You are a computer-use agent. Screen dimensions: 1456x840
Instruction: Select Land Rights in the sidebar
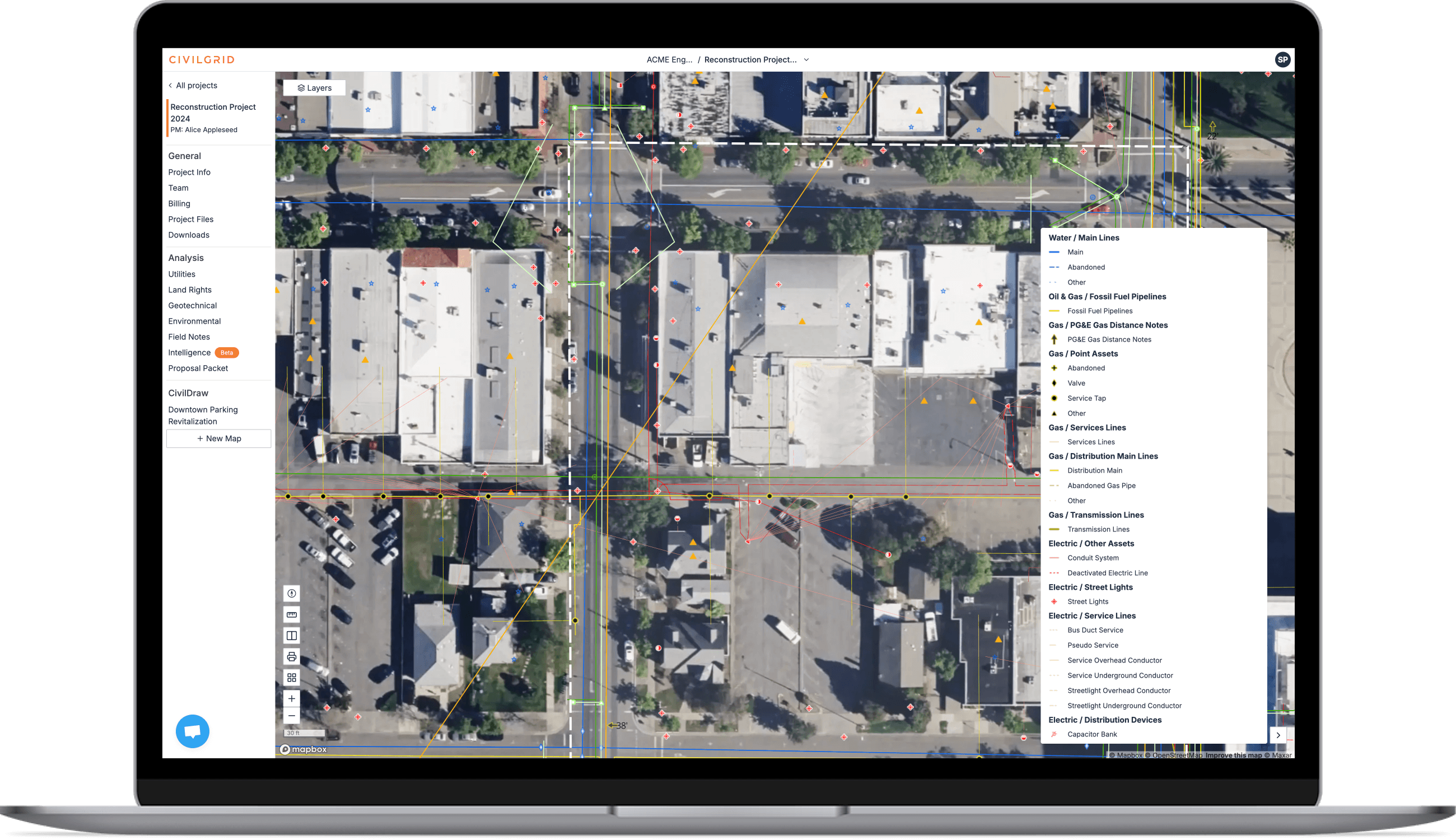[x=190, y=290]
